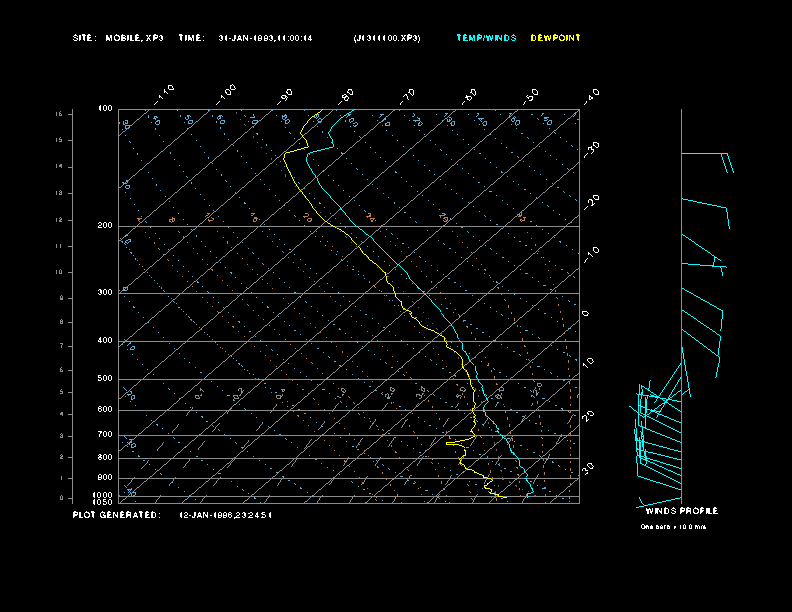Click the yellow DEWPOINT legend label
Screen dimensions: 792x612
coord(555,38)
